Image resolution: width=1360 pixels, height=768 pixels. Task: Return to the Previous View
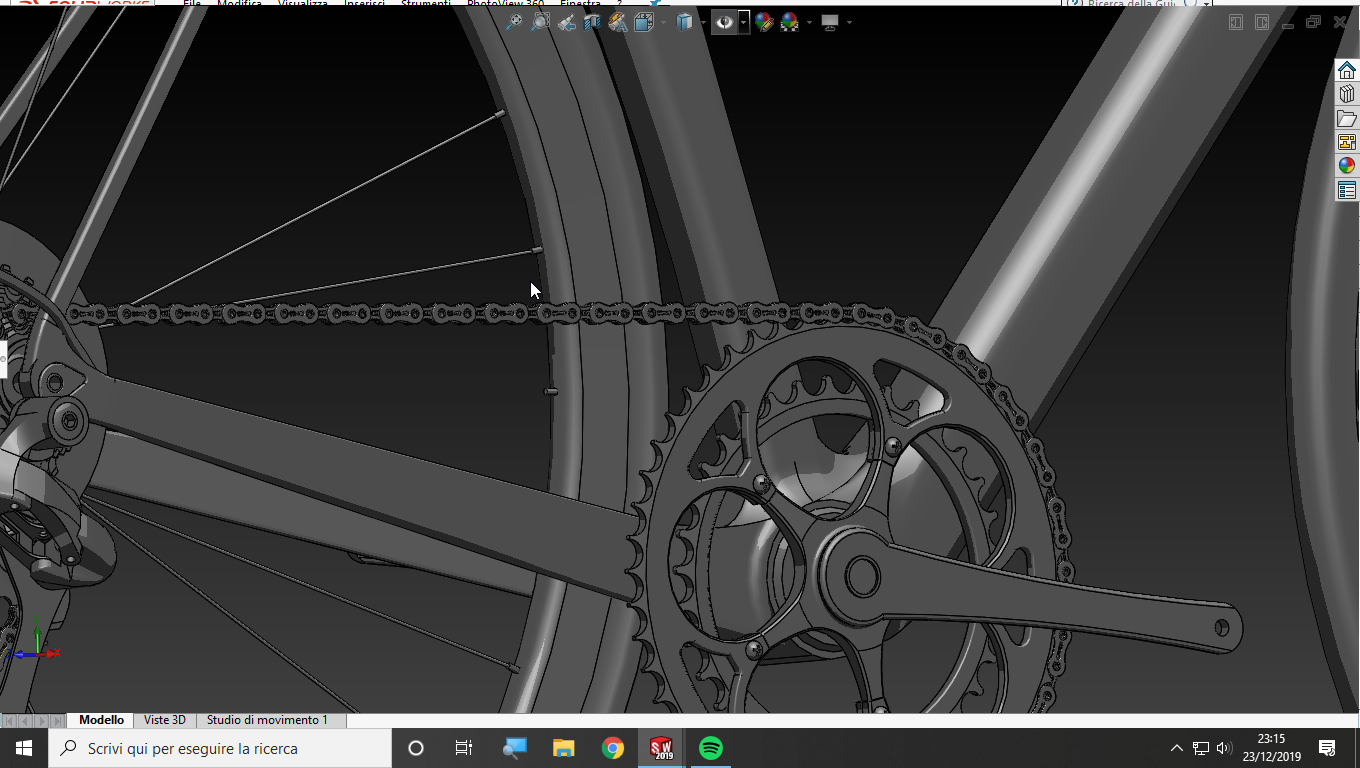click(567, 22)
